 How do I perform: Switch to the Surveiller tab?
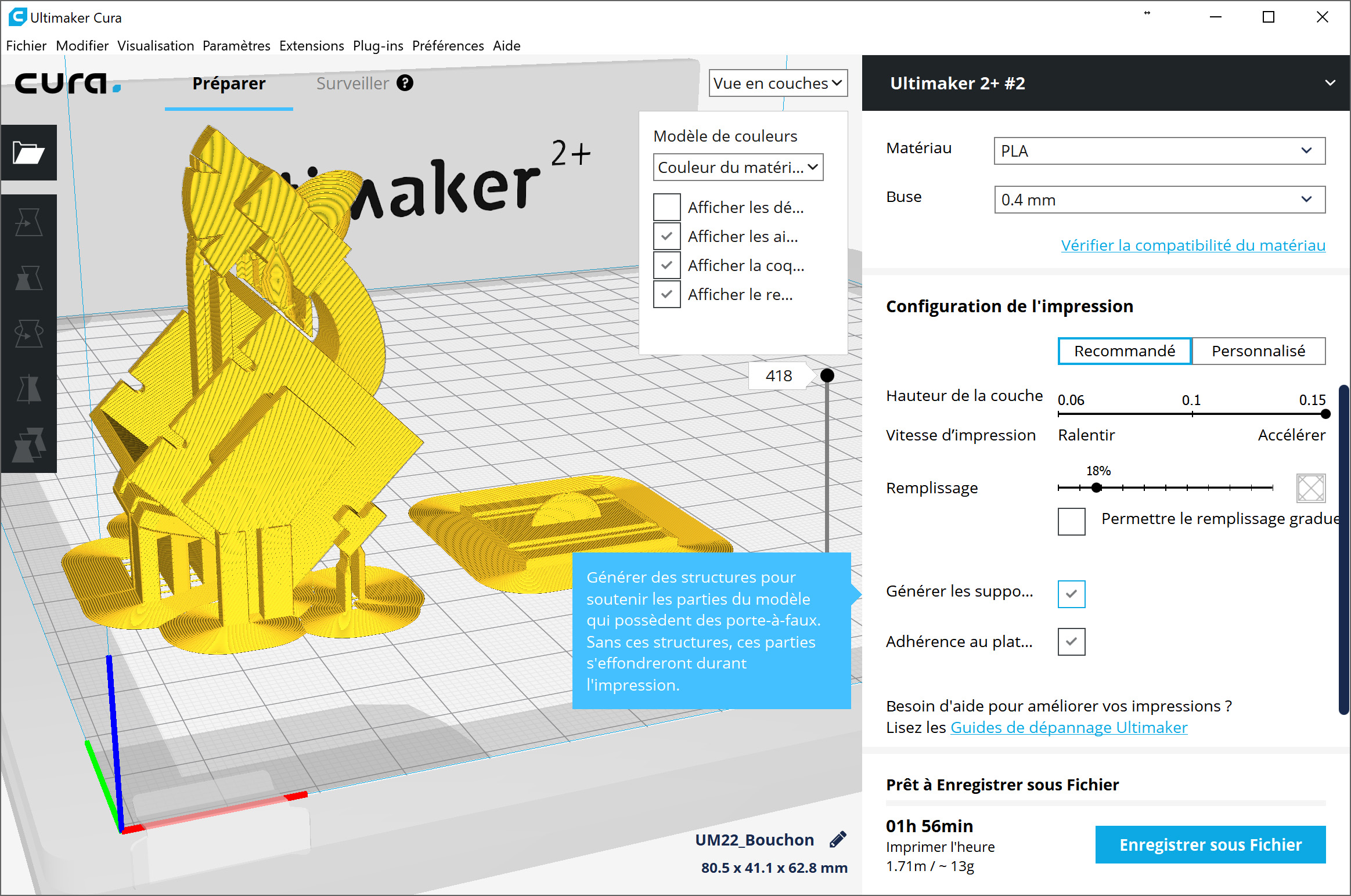(352, 83)
